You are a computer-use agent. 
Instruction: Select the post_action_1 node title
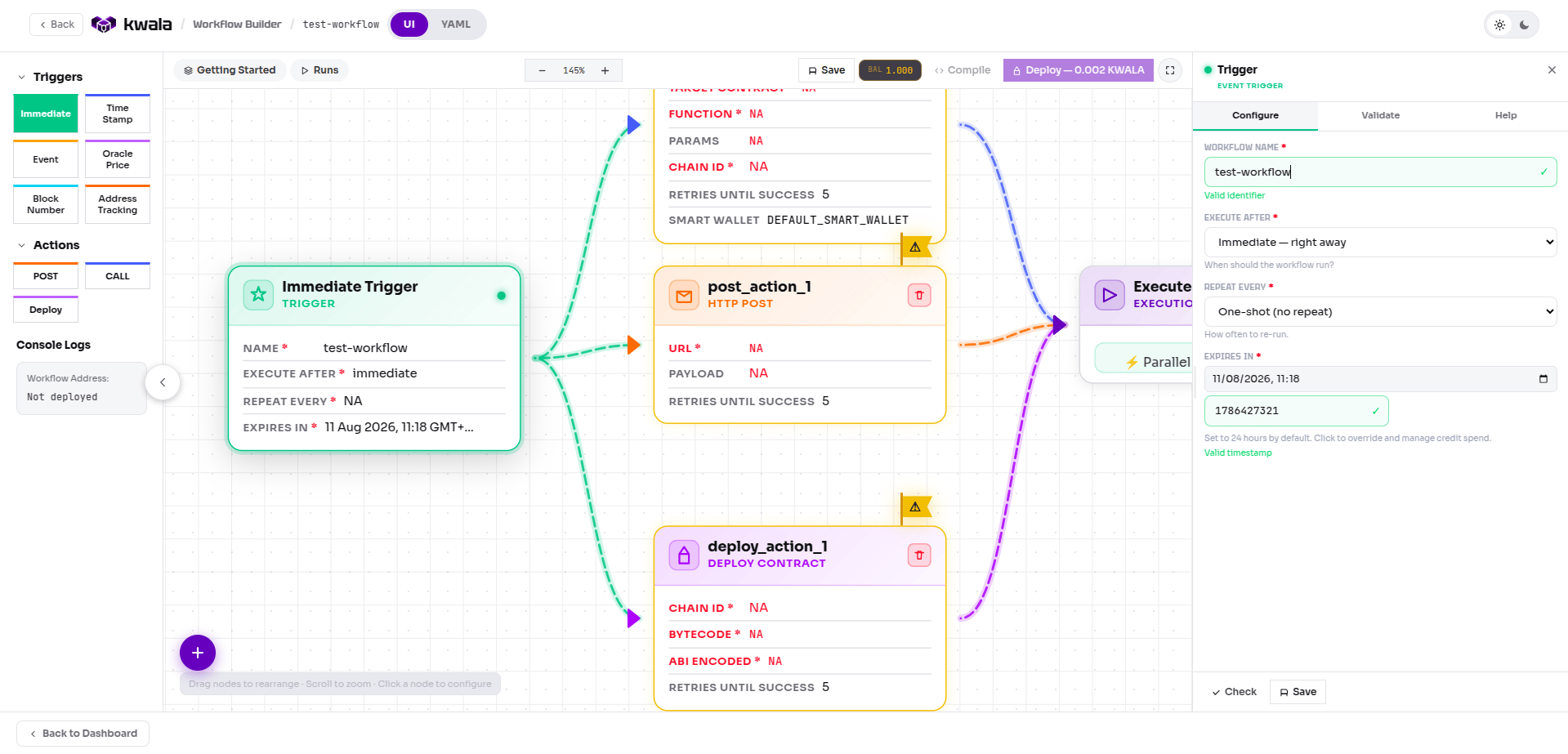tap(759, 287)
